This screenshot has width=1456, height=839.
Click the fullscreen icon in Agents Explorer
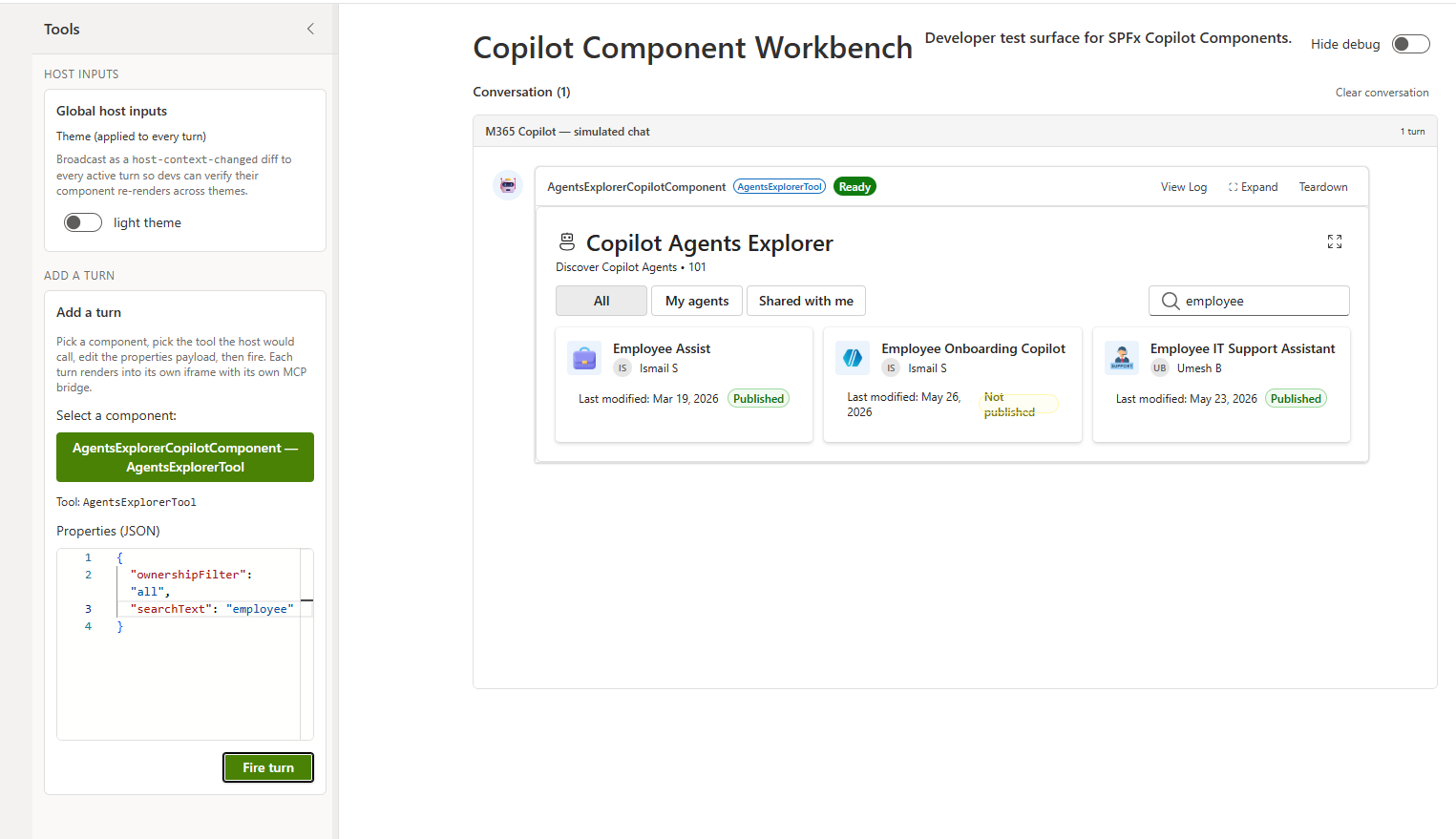[1335, 241]
